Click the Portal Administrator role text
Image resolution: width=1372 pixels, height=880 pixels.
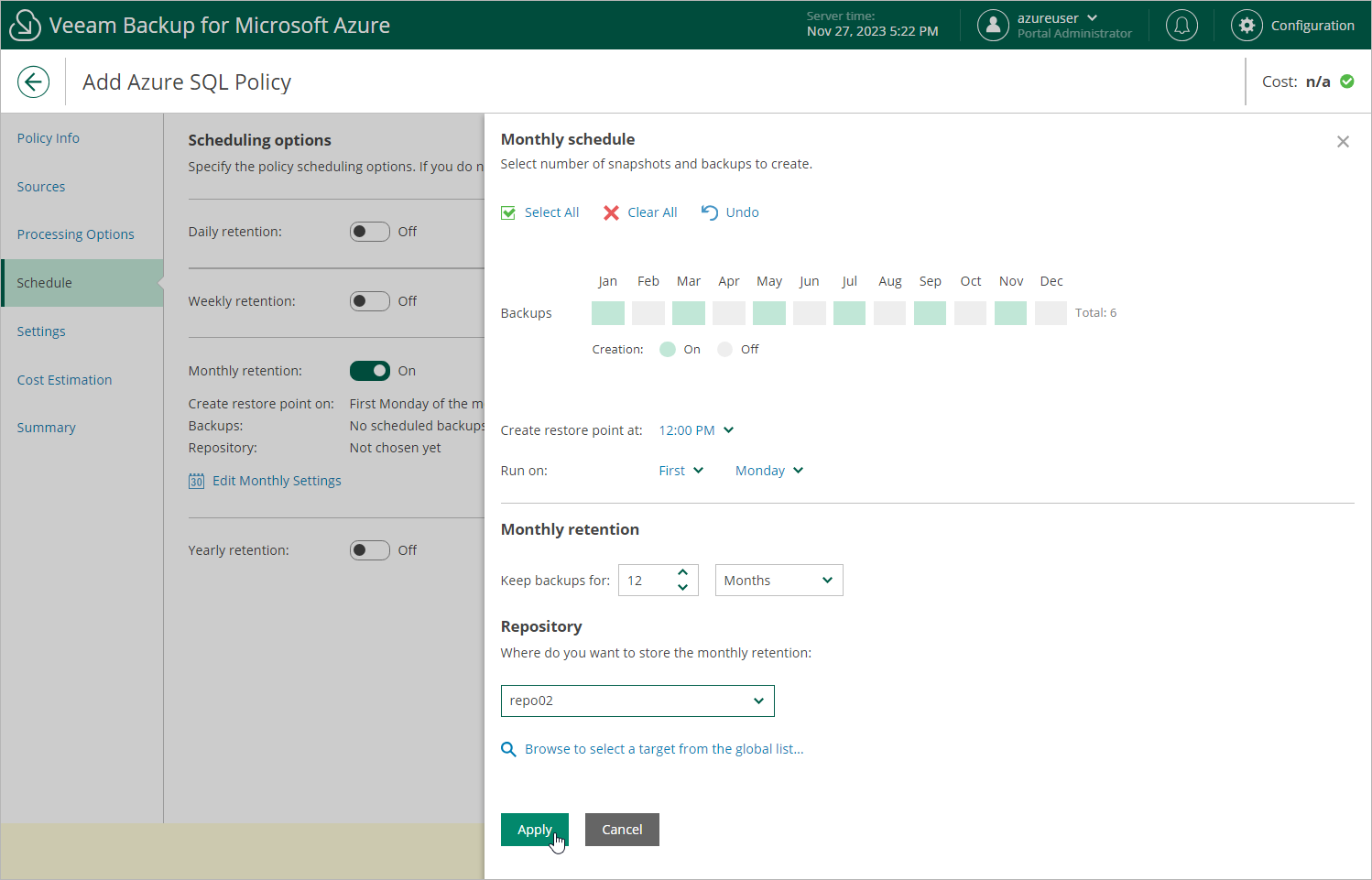[1074, 34]
